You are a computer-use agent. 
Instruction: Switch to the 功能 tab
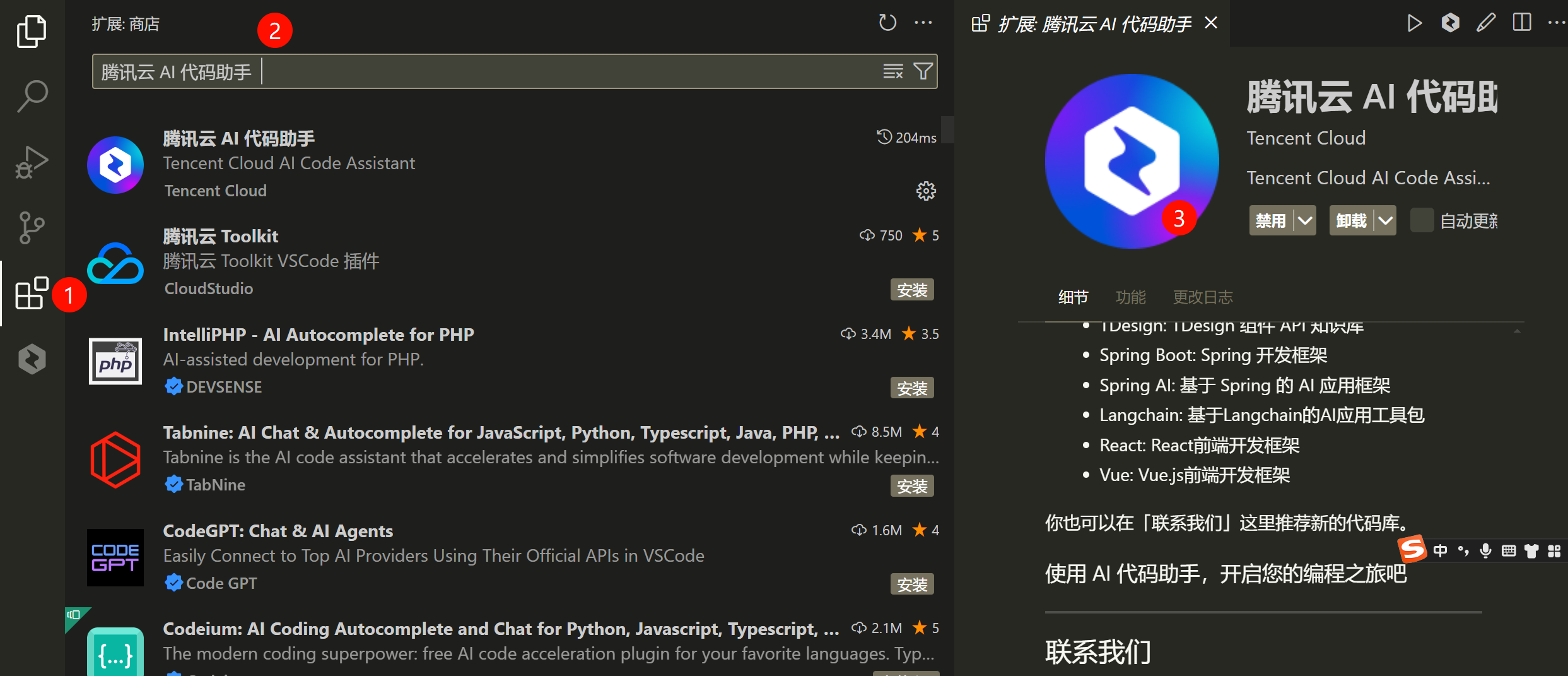[x=1131, y=297]
